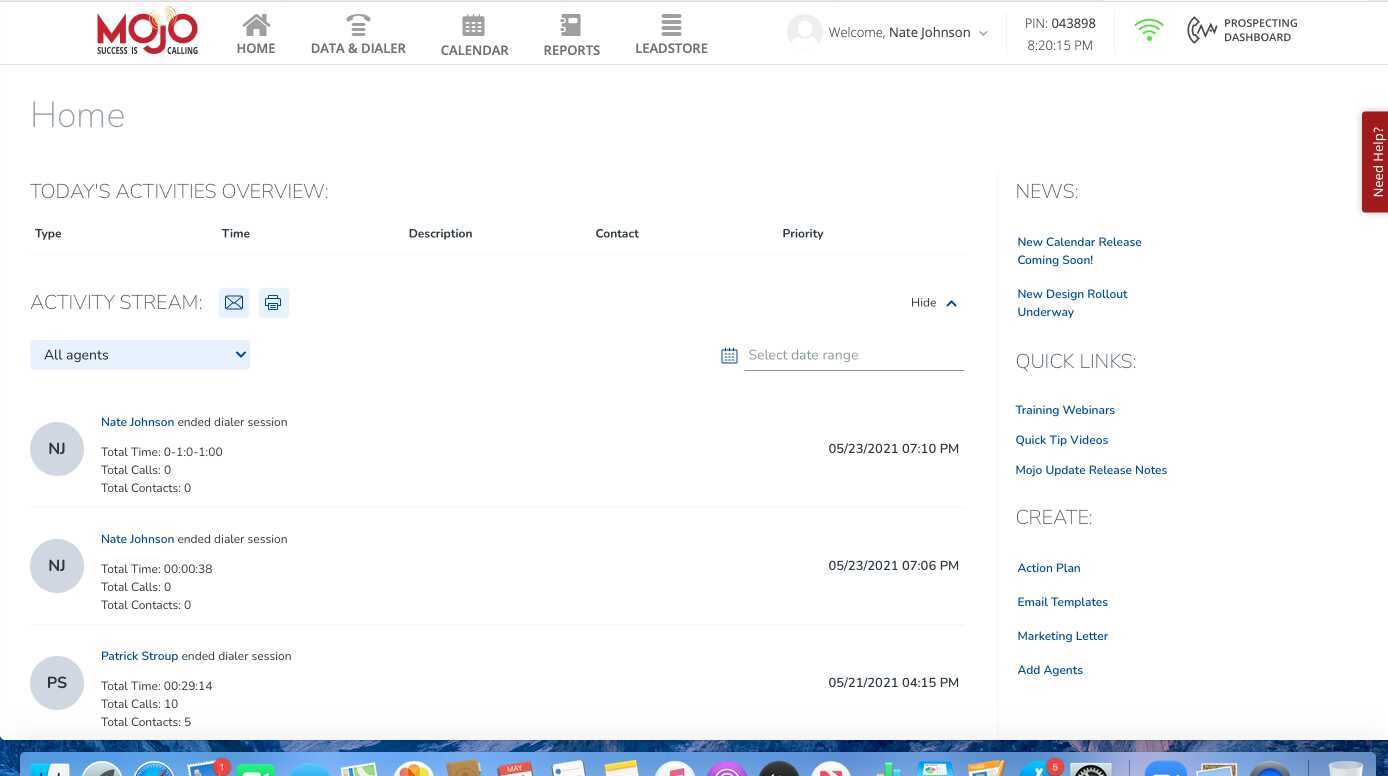Open the Data & Dialer section

(358, 34)
